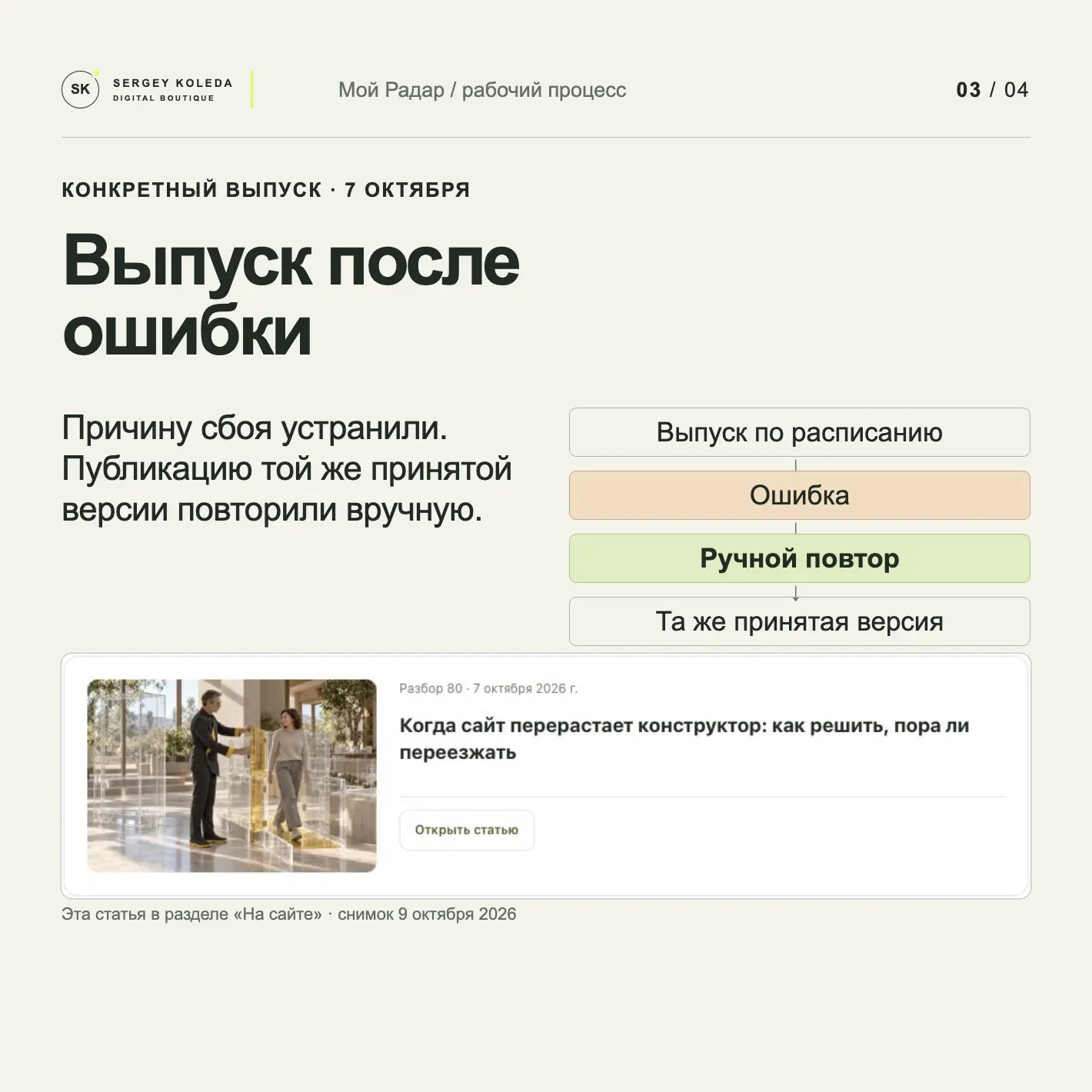Click the "Мой Радар / рабочий процесс" header
Image resolution: width=1092 pixels, height=1092 pixels.
[x=482, y=90]
